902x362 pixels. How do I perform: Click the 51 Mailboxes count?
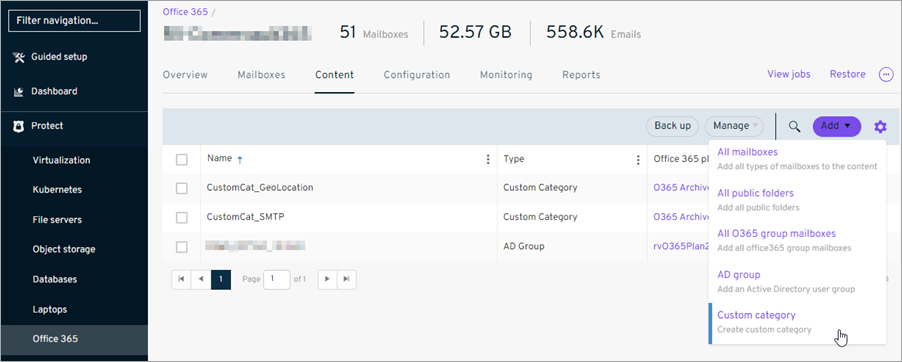374,33
